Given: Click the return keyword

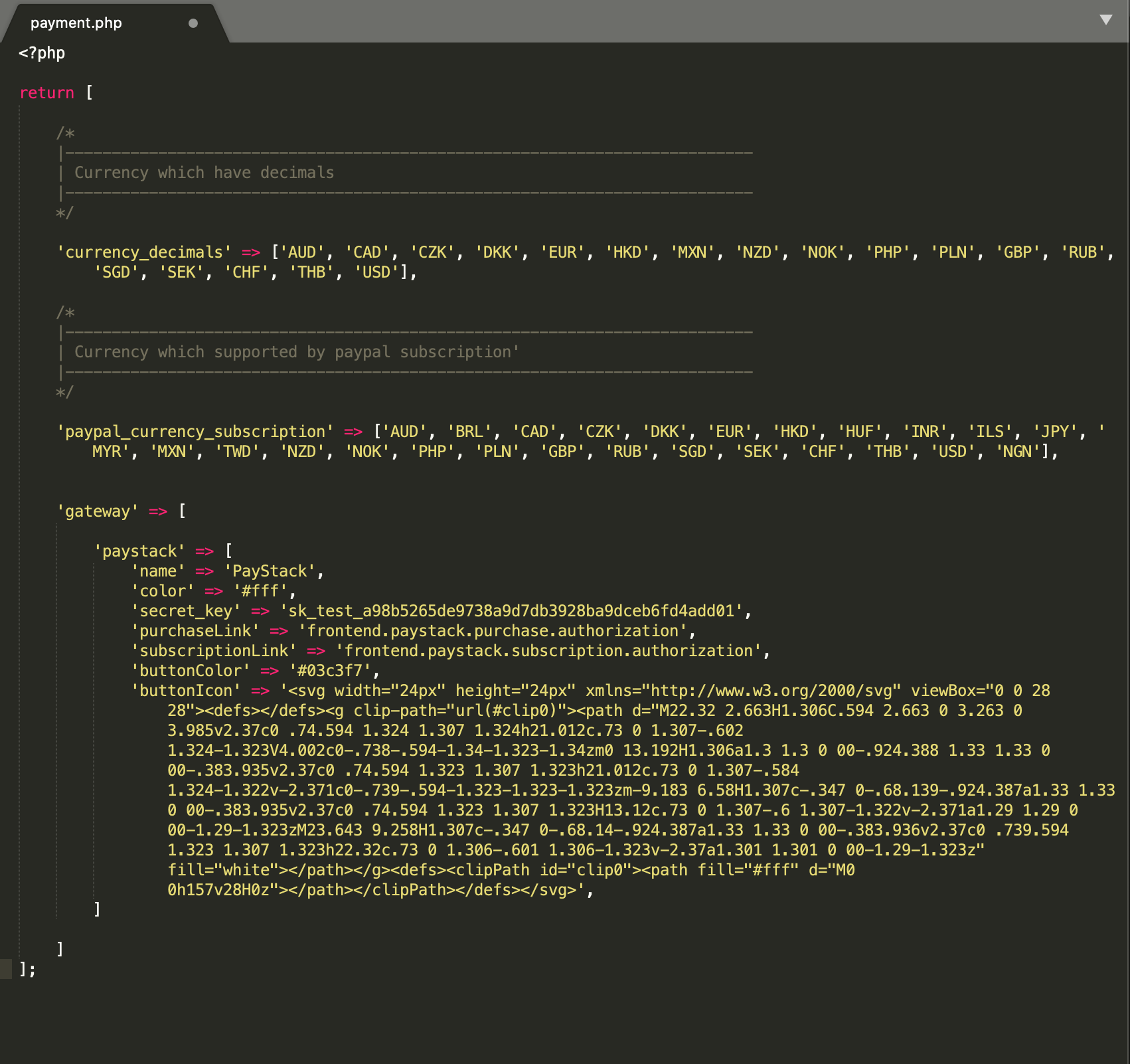Looking at the screenshot, I should point(46,93).
